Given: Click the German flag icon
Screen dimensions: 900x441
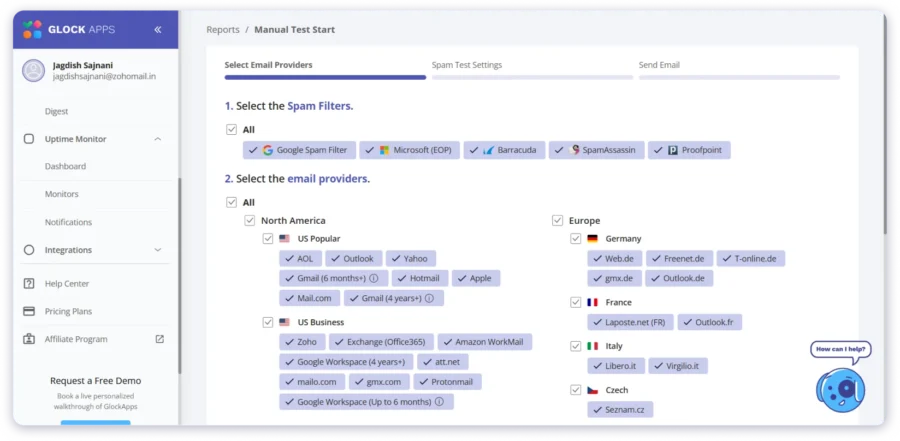Looking at the screenshot, I should pyautogui.click(x=592, y=238).
